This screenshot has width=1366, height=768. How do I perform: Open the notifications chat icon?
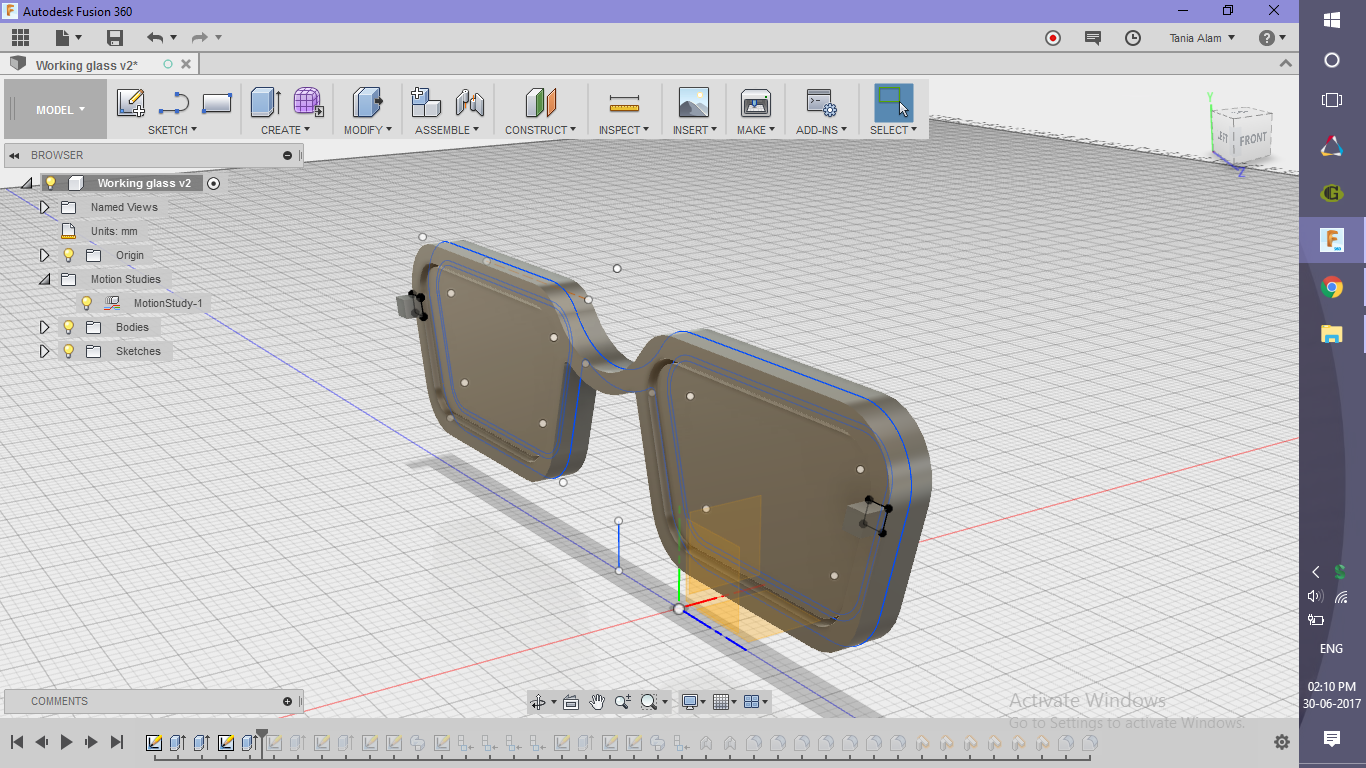(1093, 38)
